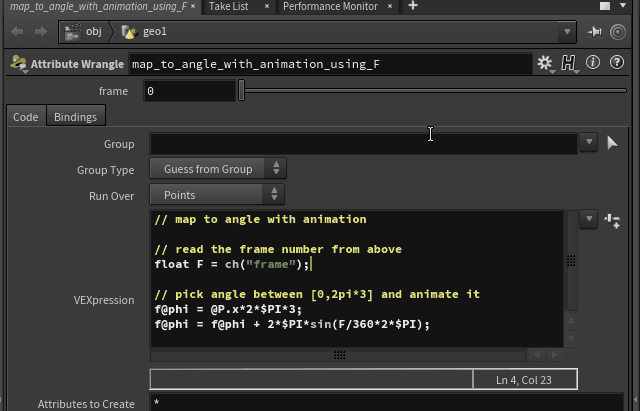Click the H Houdini help-links icon
Viewport: 640px width, 411px height.
[x=569, y=63]
